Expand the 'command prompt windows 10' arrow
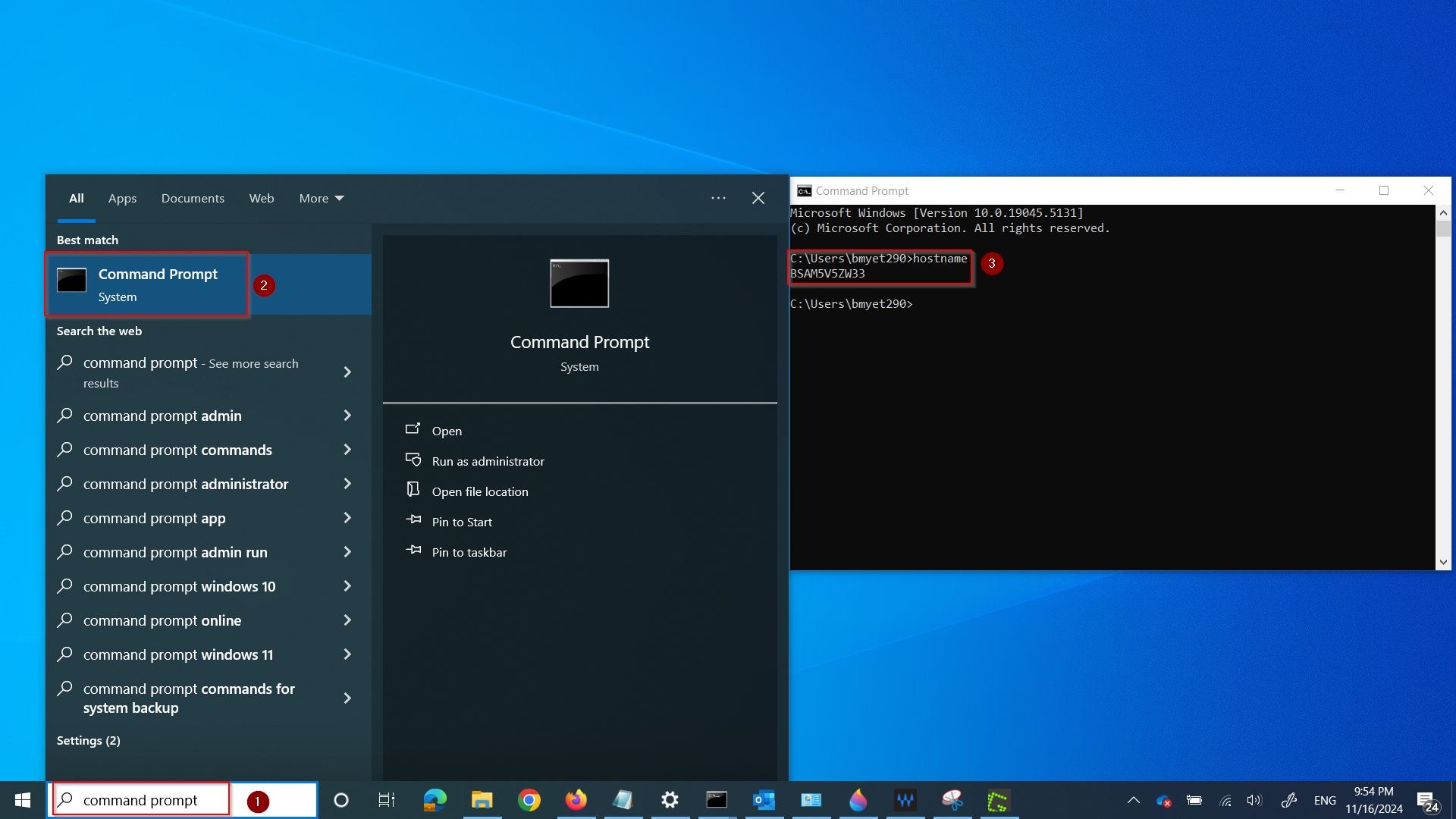The image size is (1456, 819). tap(347, 586)
